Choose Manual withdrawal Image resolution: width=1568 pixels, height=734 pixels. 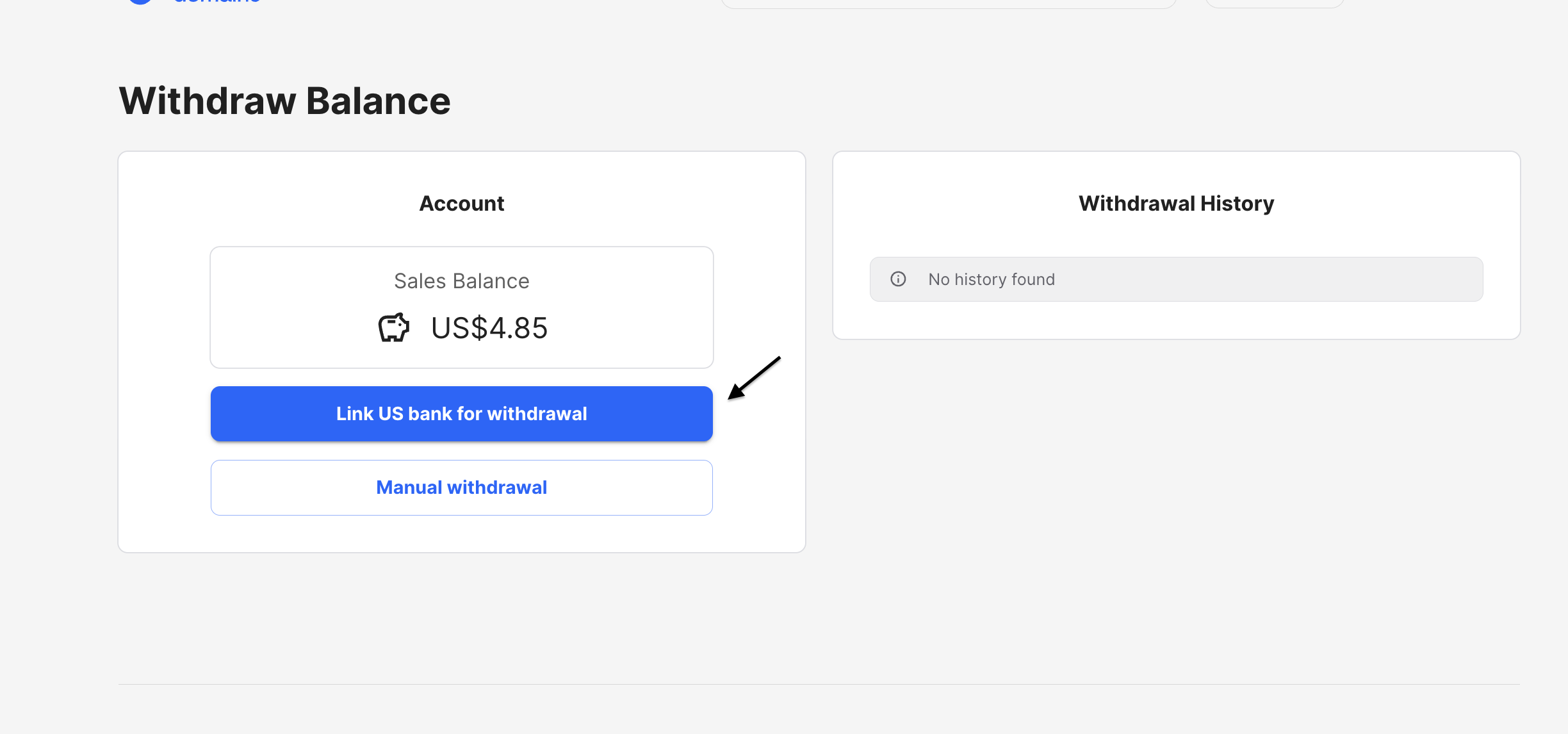pyautogui.click(x=461, y=487)
